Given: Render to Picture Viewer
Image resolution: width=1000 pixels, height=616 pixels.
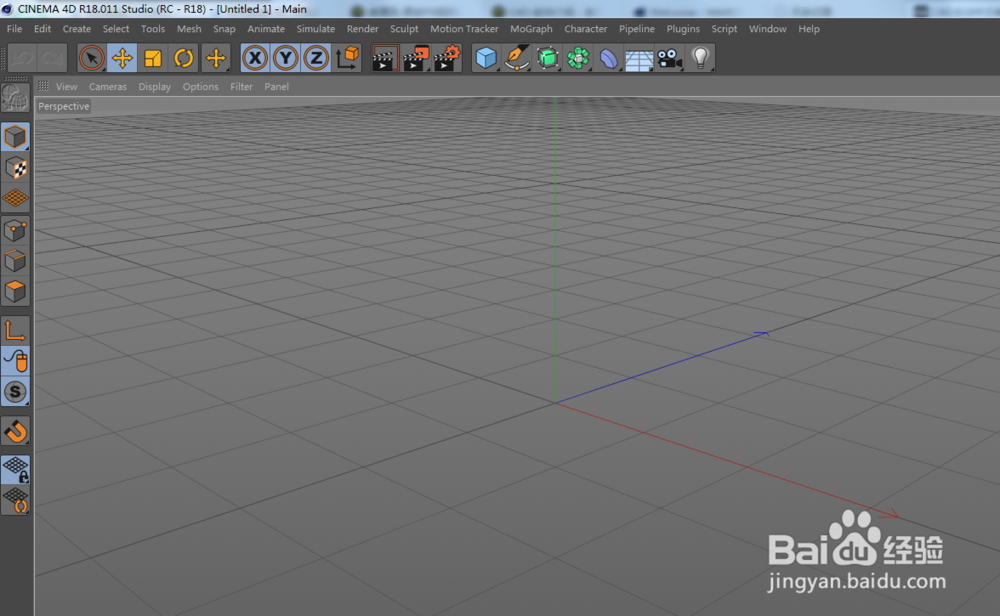Looking at the screenshot, I should [416, 59].
